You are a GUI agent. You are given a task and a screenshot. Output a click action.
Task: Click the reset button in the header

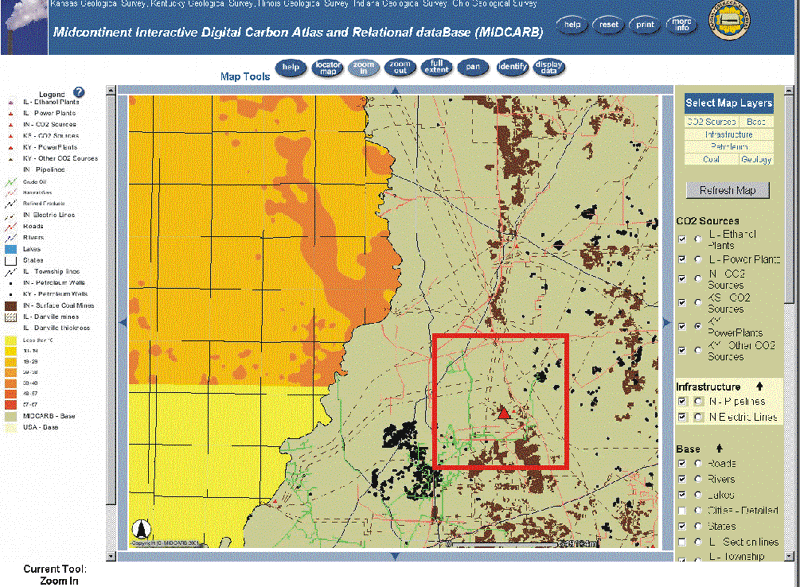pos(608,24)
